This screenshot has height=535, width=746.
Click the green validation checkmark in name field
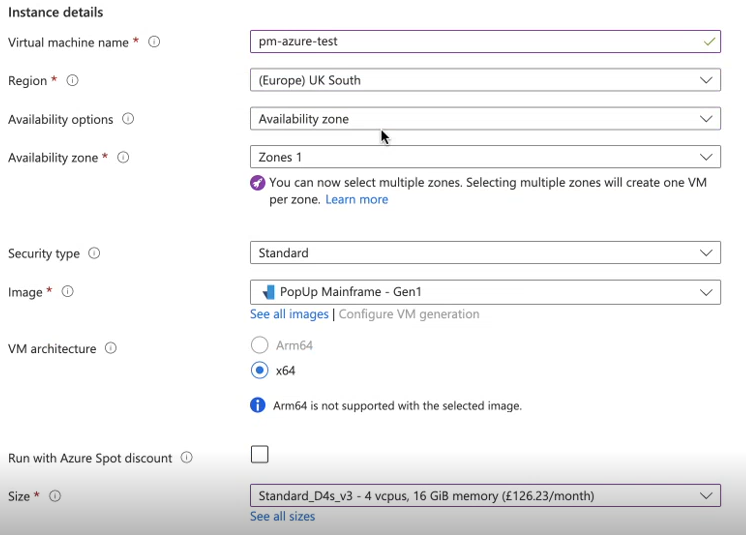[x=709, y=41]
